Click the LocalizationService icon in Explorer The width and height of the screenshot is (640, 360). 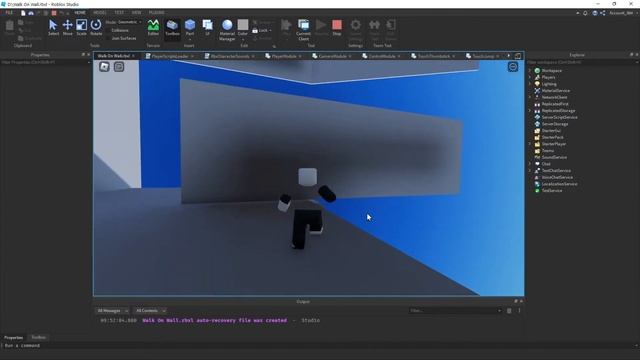pyautogui.click(x=537, y=184)
